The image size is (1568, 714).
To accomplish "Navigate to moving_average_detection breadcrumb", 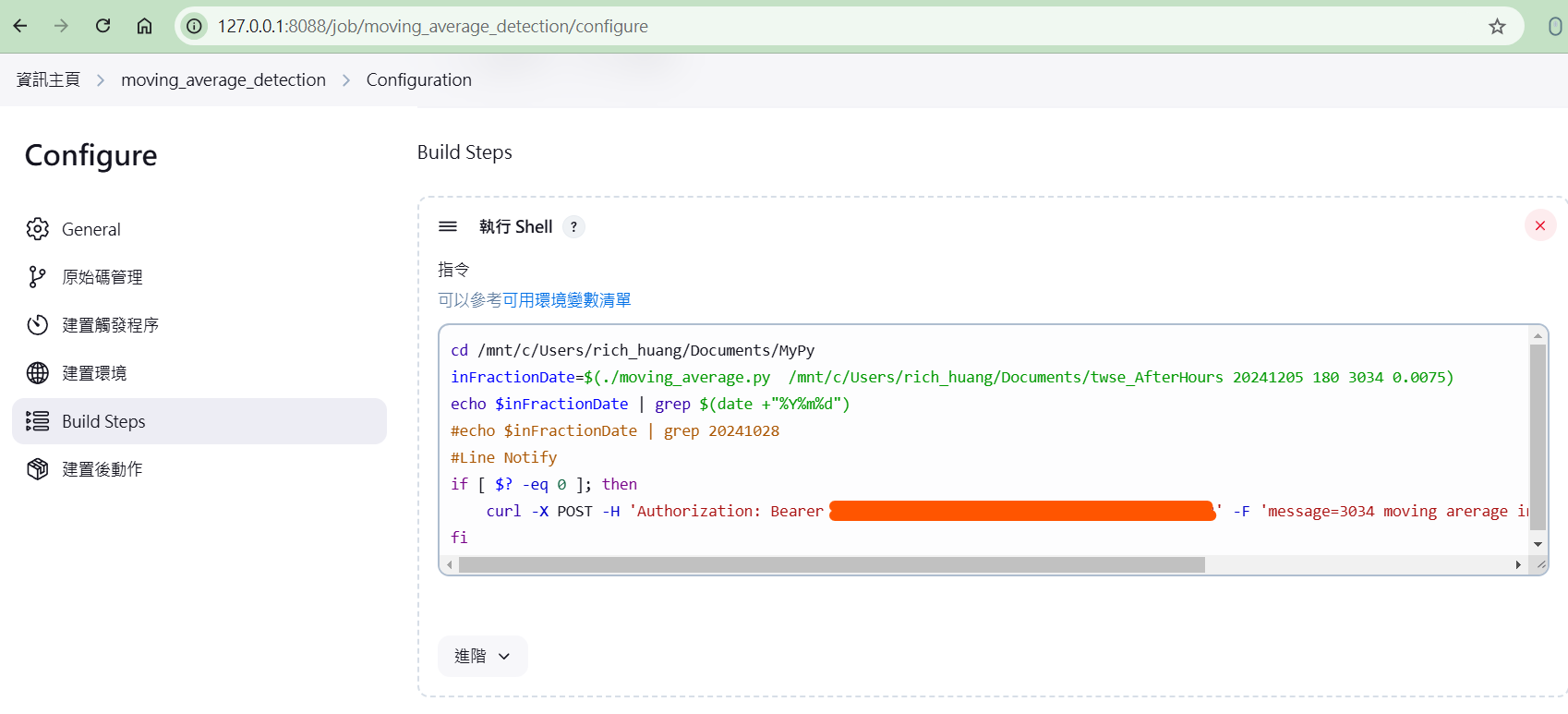I will pyautogui.click(x=223, y=80).
